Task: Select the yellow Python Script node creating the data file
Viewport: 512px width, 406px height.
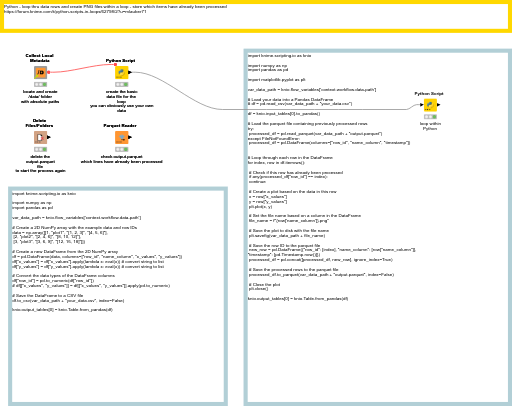Action: point(121,72)
